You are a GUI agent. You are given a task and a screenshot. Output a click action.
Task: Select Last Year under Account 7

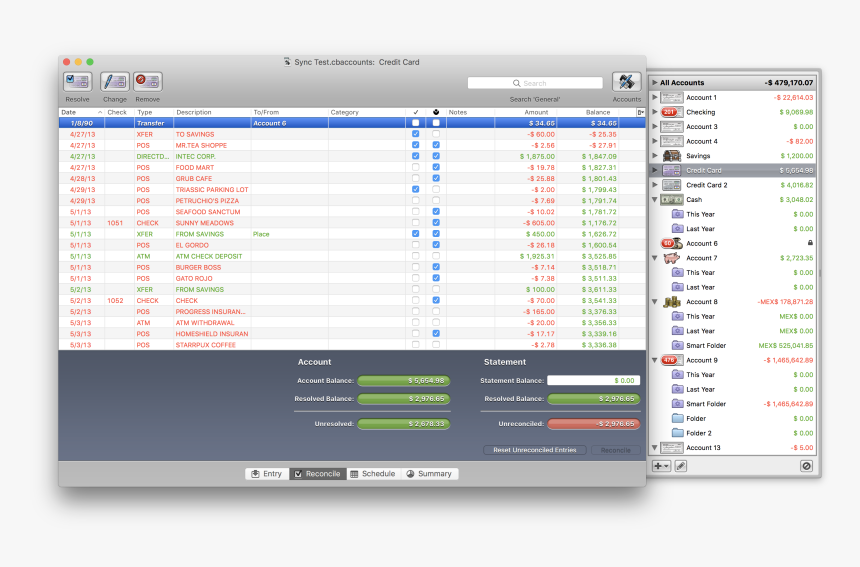pos(732,287)
